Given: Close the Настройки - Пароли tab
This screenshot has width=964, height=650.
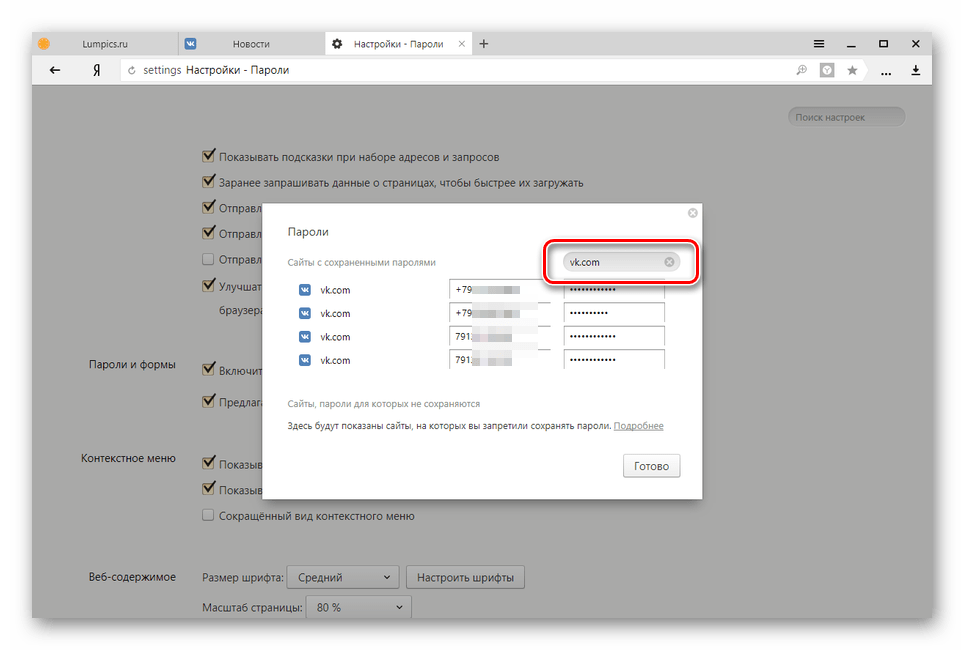Looking at the screenshot, I should tap(462, 44).
